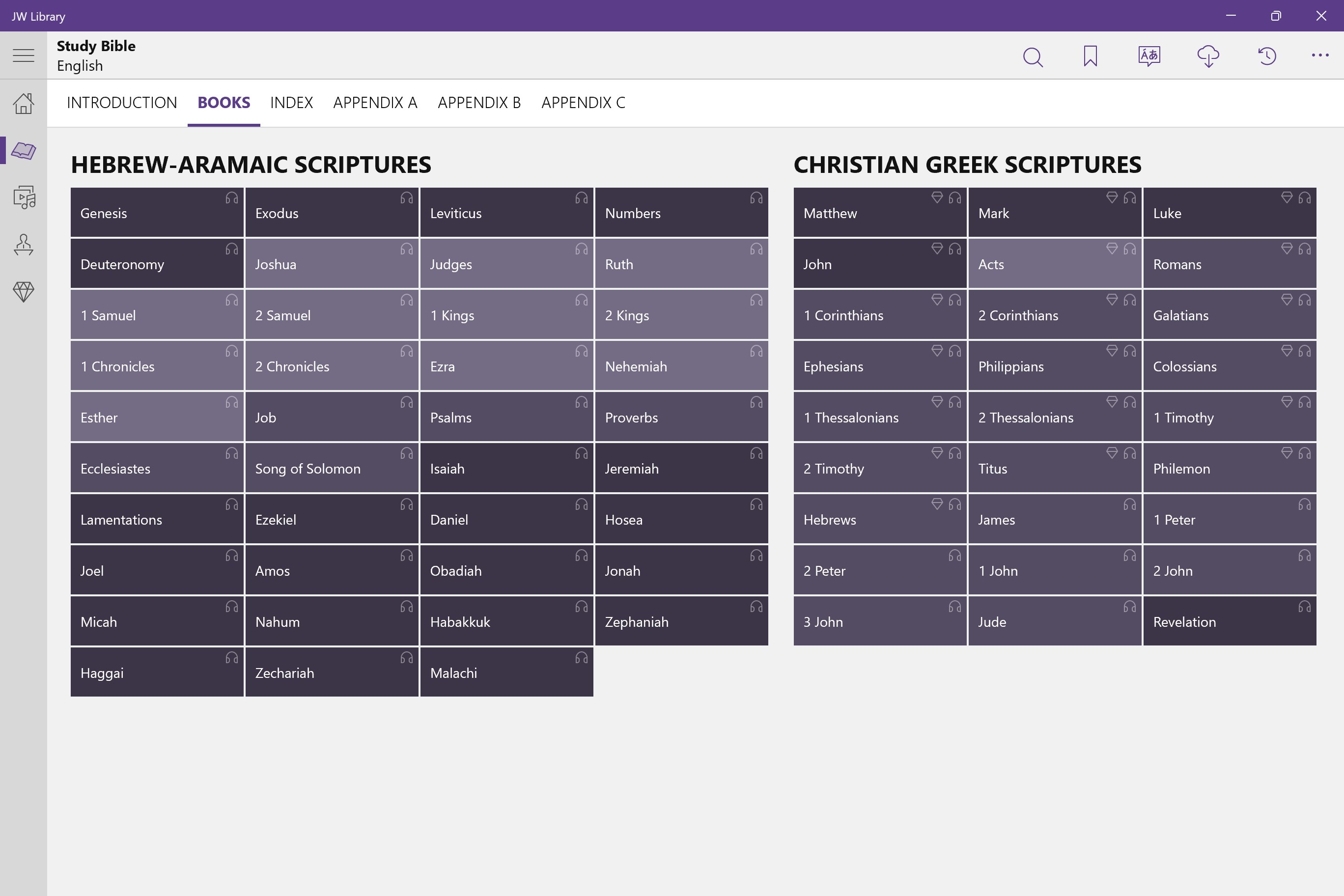1344x896 pixels.
Task: Open the book of 1 Corinthians
Action: coord(879,314)
